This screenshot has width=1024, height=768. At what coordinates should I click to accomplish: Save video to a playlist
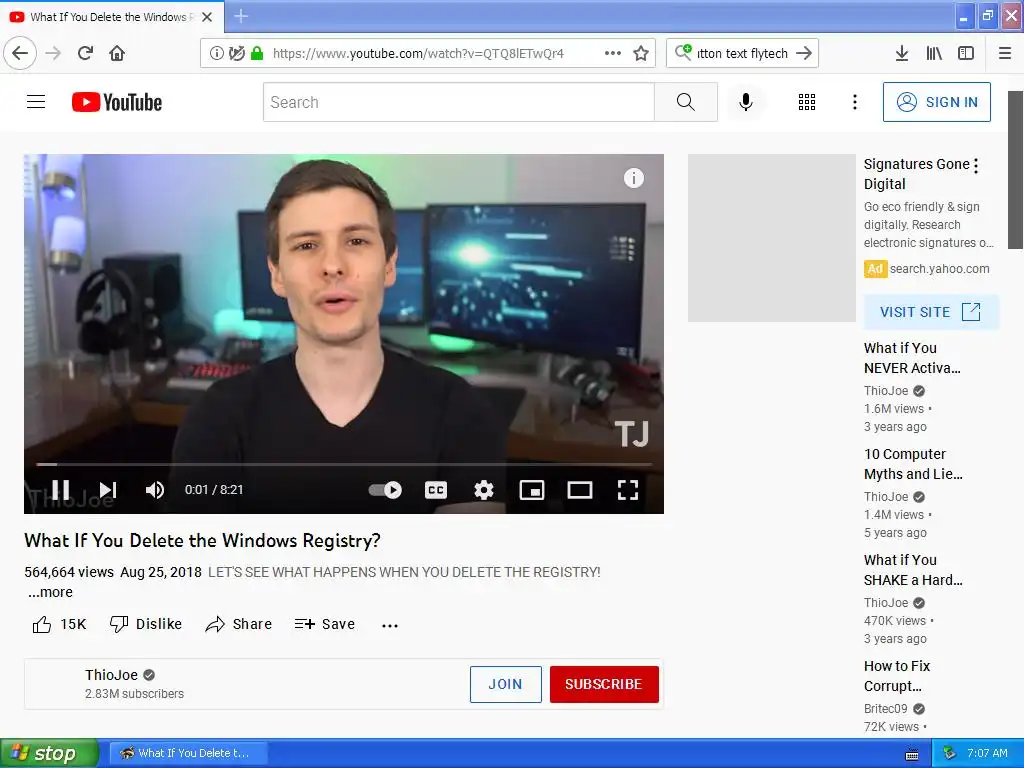pyautogui.click(x=325, y=624)
